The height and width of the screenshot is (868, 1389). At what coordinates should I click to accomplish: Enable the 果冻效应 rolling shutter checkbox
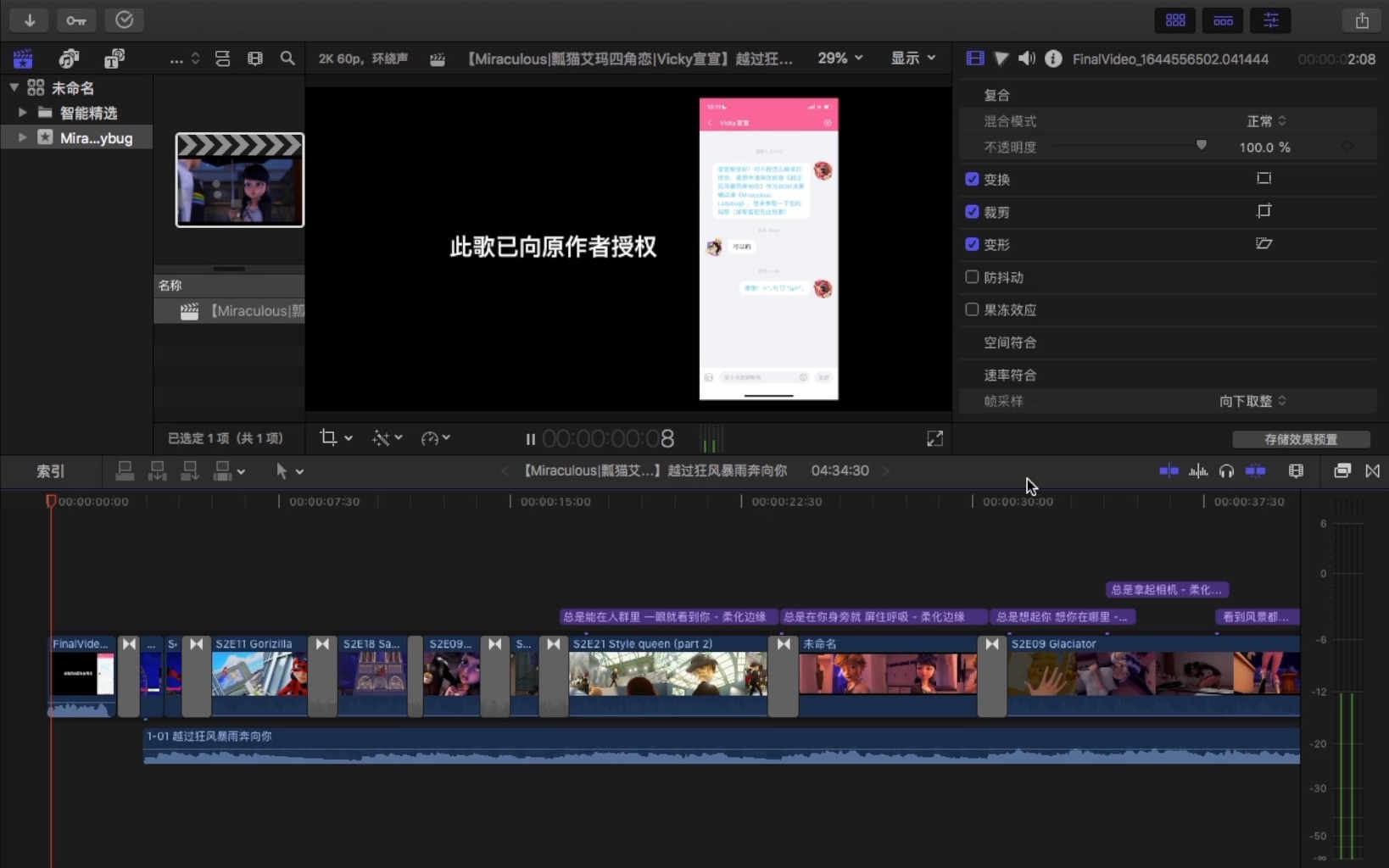(x=972, y=309)
